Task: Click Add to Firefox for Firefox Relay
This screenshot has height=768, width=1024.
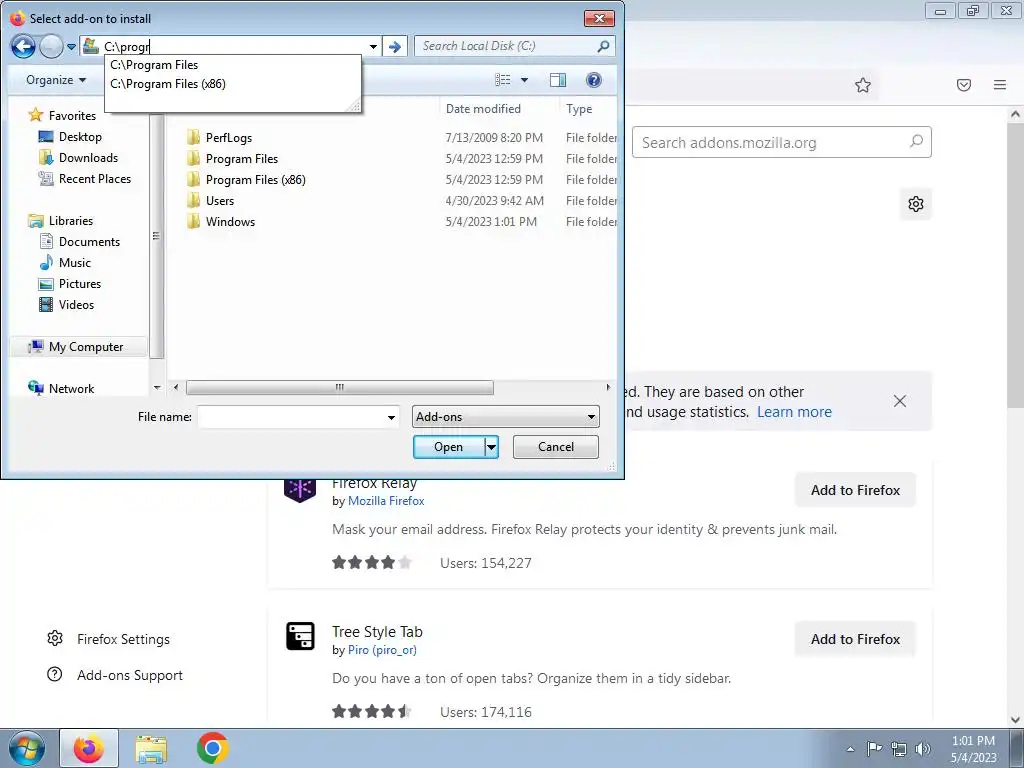Action: [855, 490]
